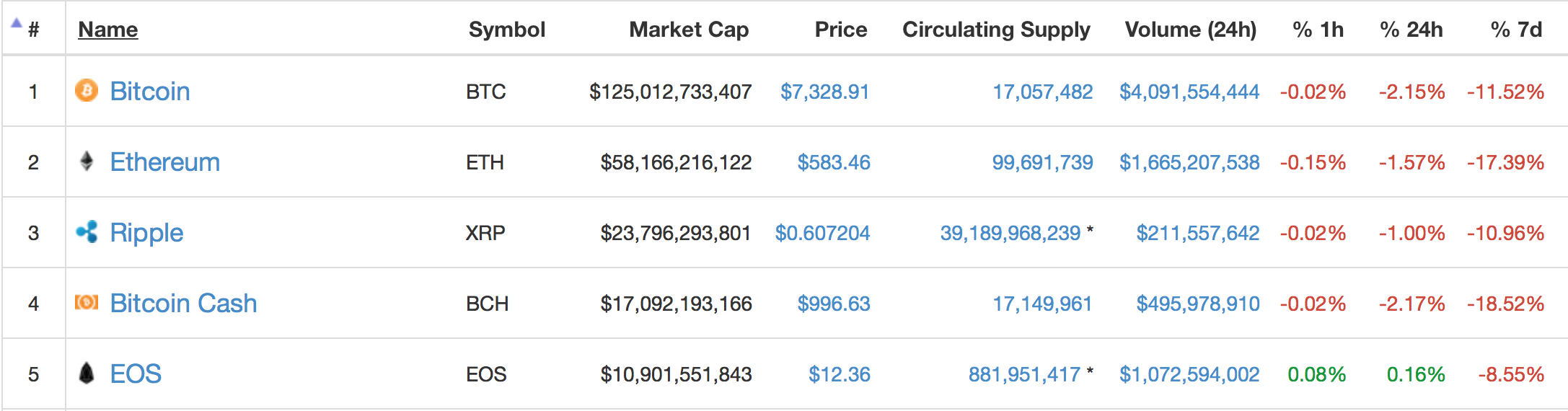Click the Ripple logo icon
1568x411 pixels.
pos(87,231)
